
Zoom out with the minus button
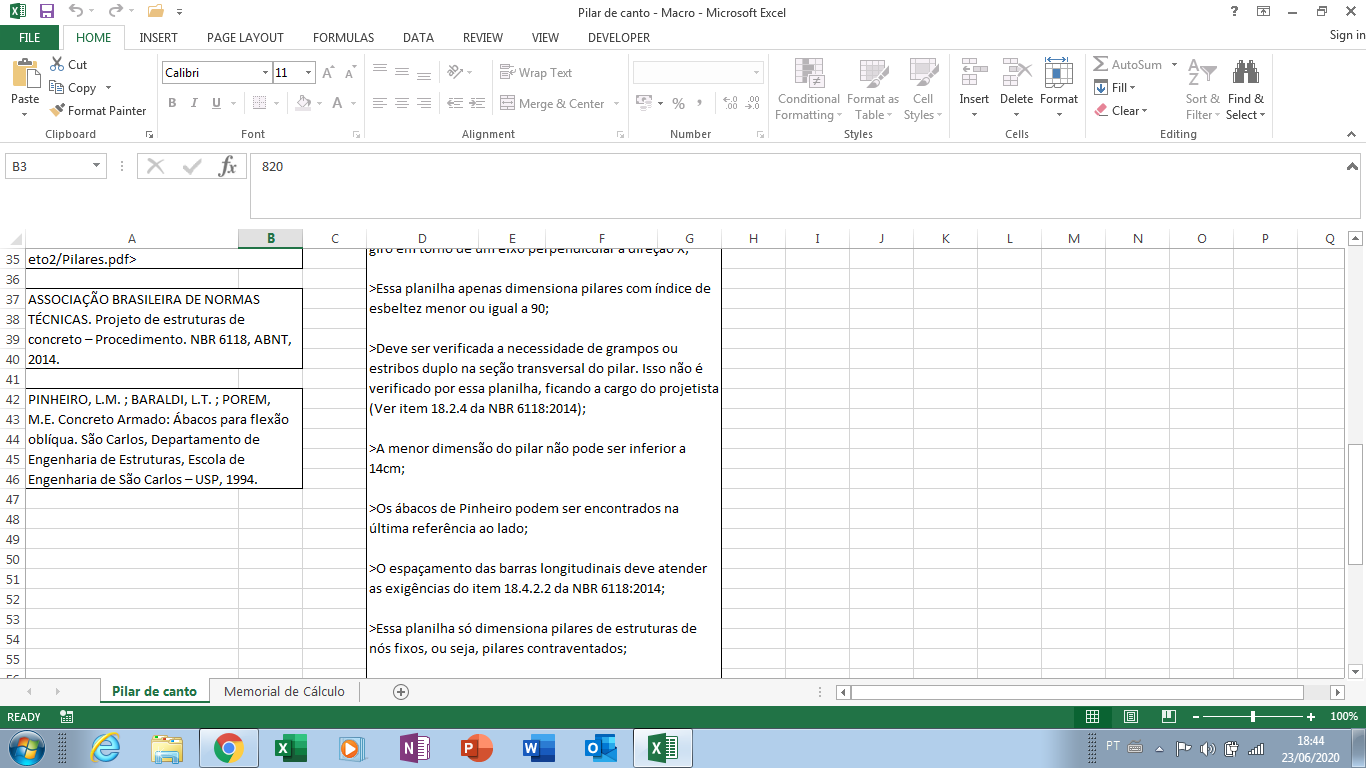click(x=1195, y=717)
